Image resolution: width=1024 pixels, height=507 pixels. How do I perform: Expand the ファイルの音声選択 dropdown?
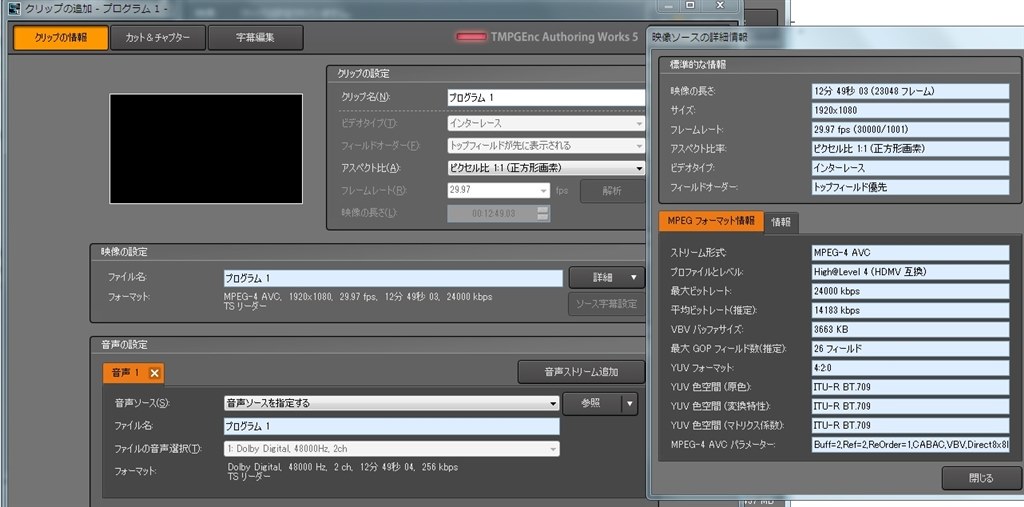(x=391, y=449)
